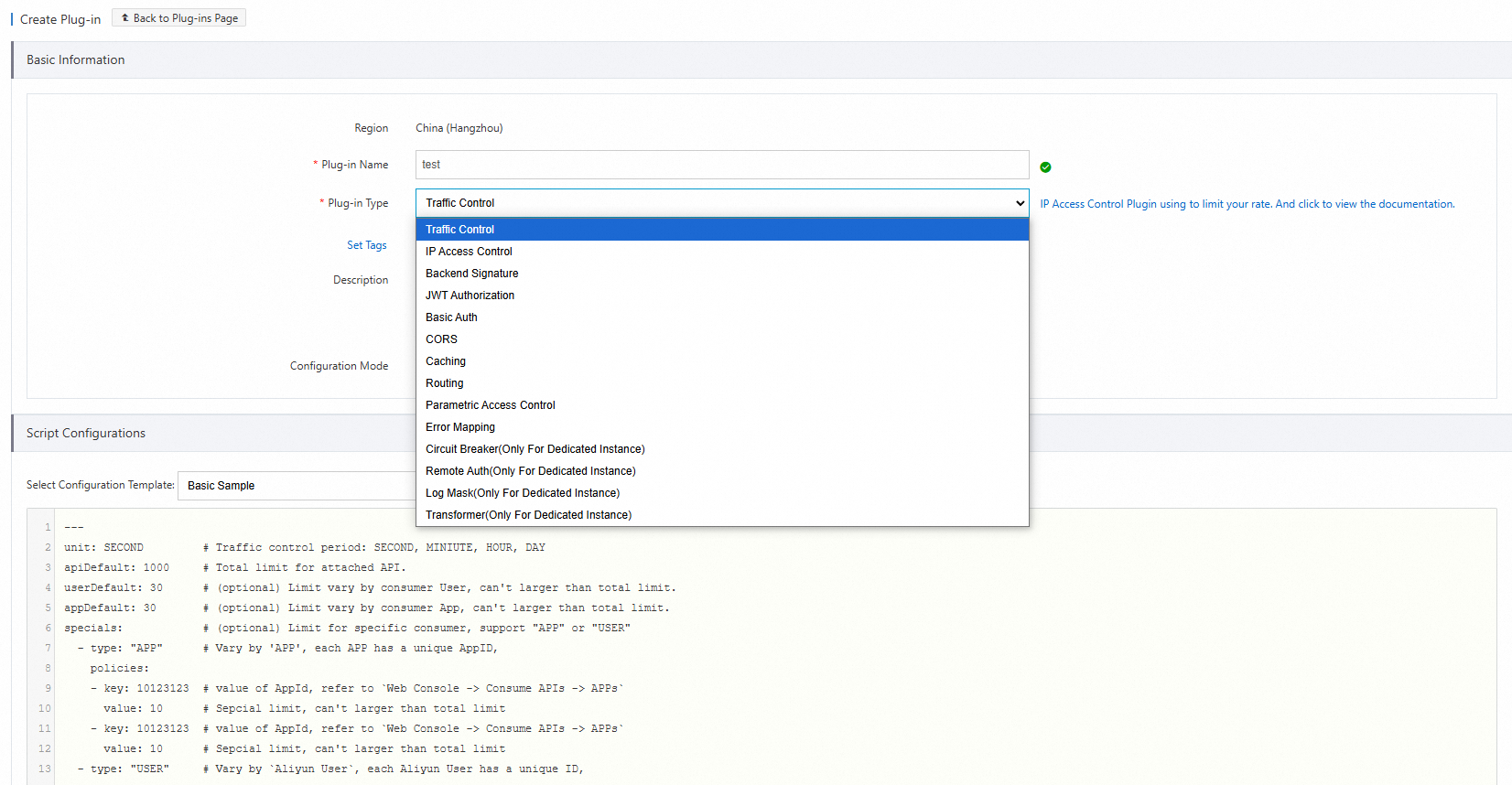Collapse the Plug-in Type dropdown arrow
Image resolution: width=1512 pixels, height=785 pixels.
1020,203
